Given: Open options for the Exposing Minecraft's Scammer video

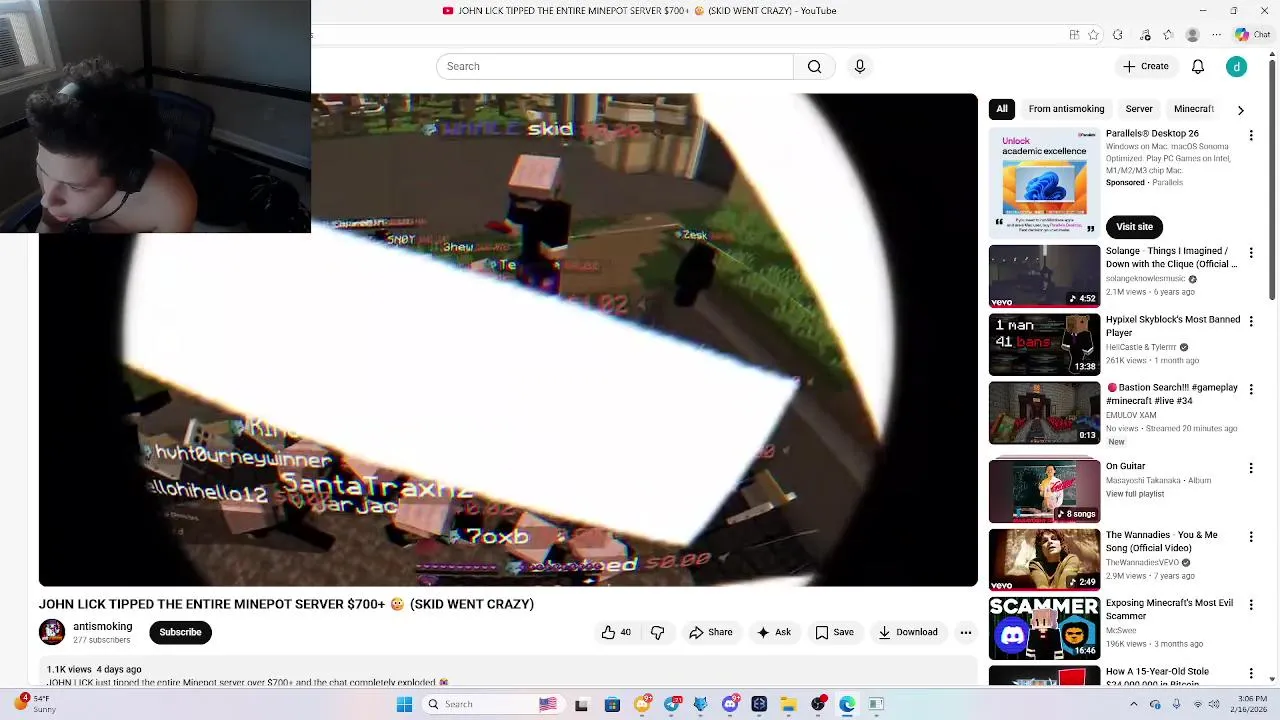Looking at the screenshot, I should coord(1251,604).
